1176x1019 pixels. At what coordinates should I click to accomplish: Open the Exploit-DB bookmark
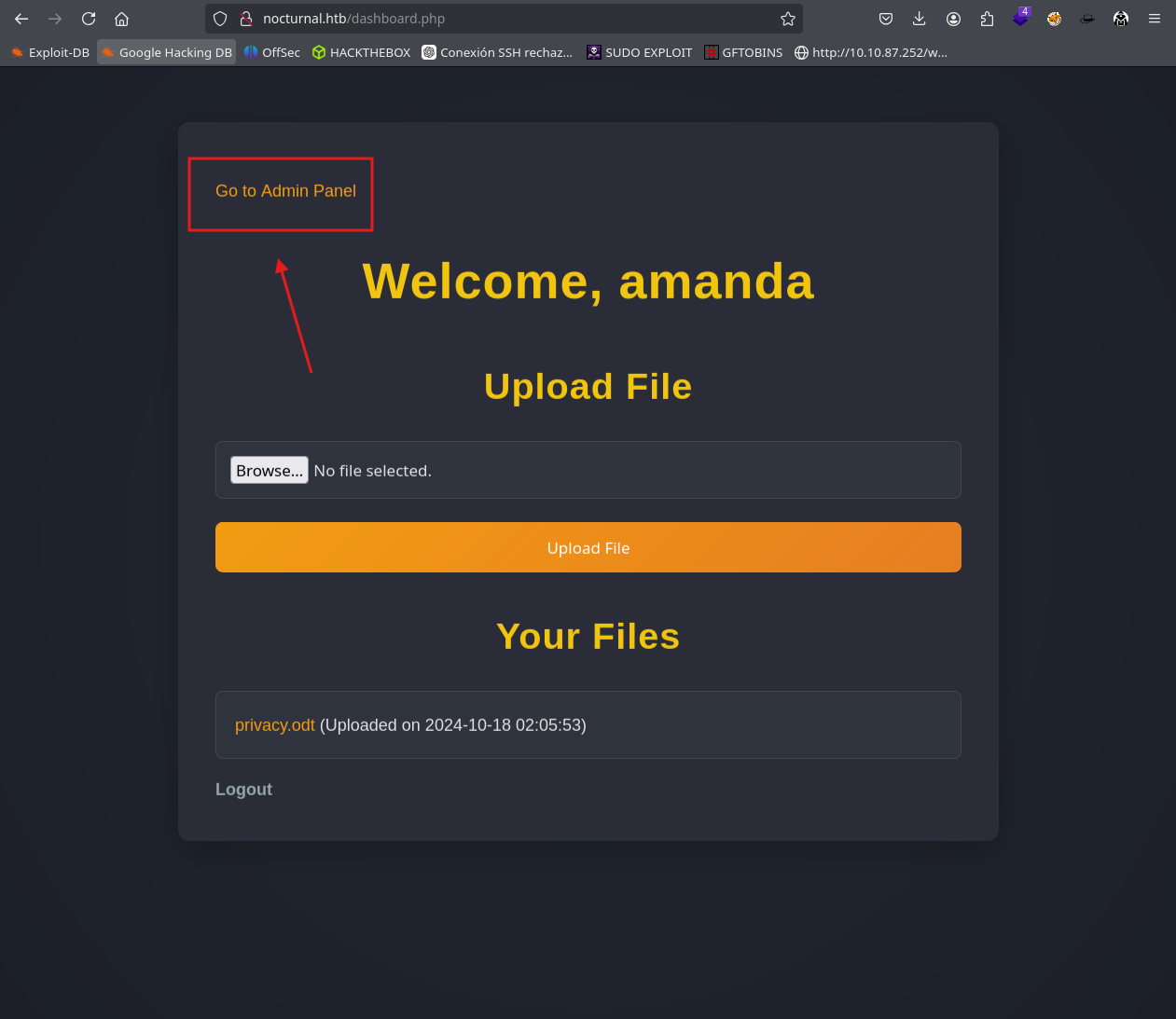(50, 52)
